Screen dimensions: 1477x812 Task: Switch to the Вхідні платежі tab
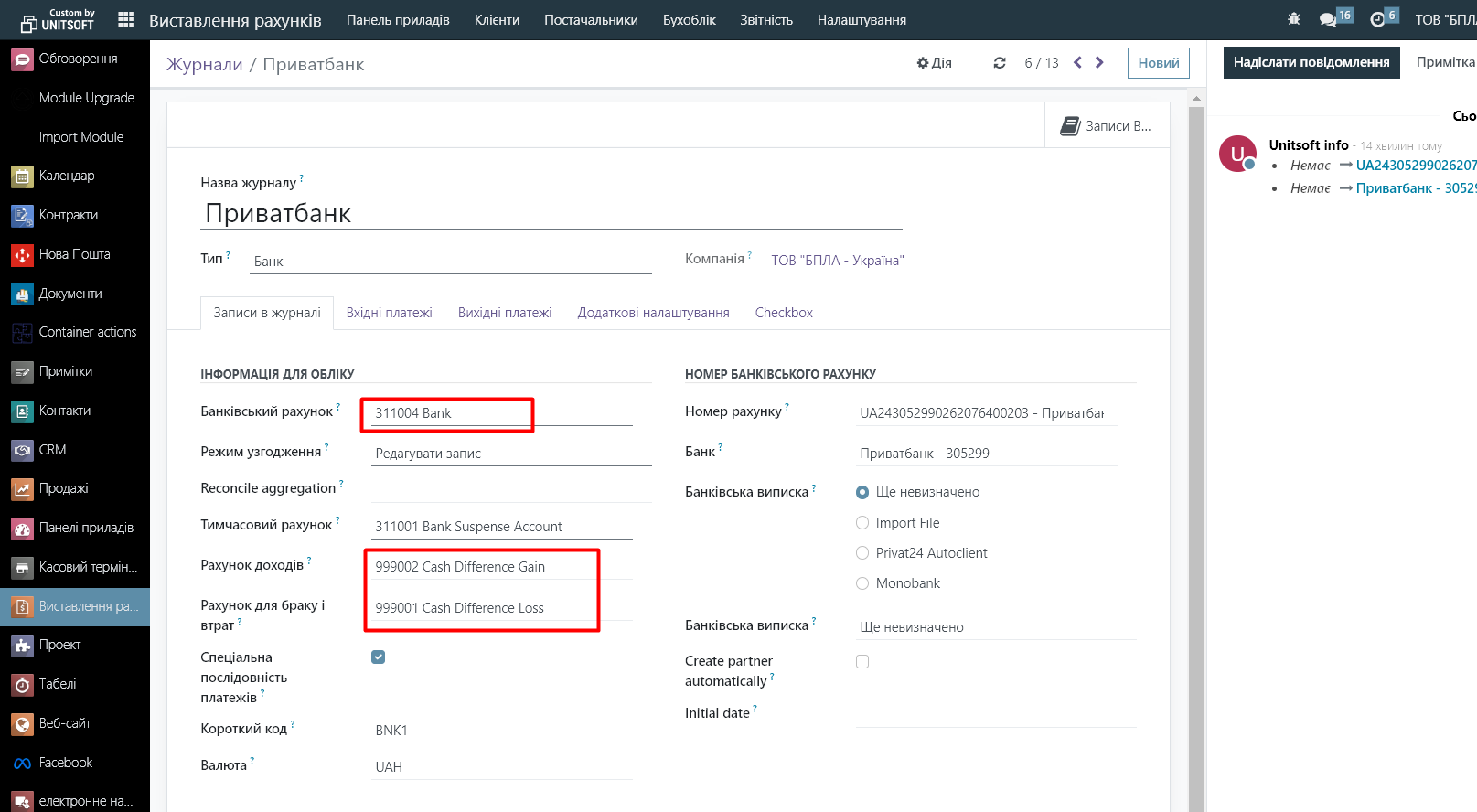389,313
